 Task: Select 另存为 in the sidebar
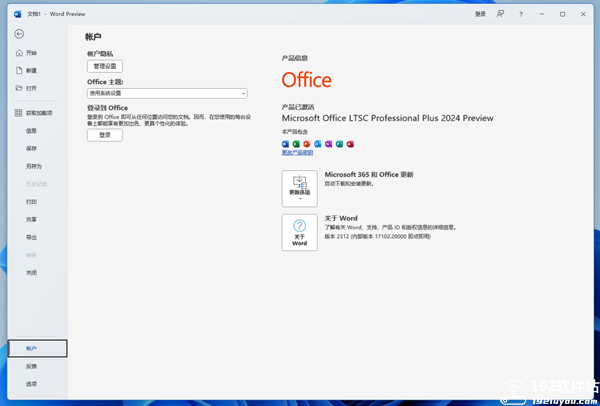point(34,166)
